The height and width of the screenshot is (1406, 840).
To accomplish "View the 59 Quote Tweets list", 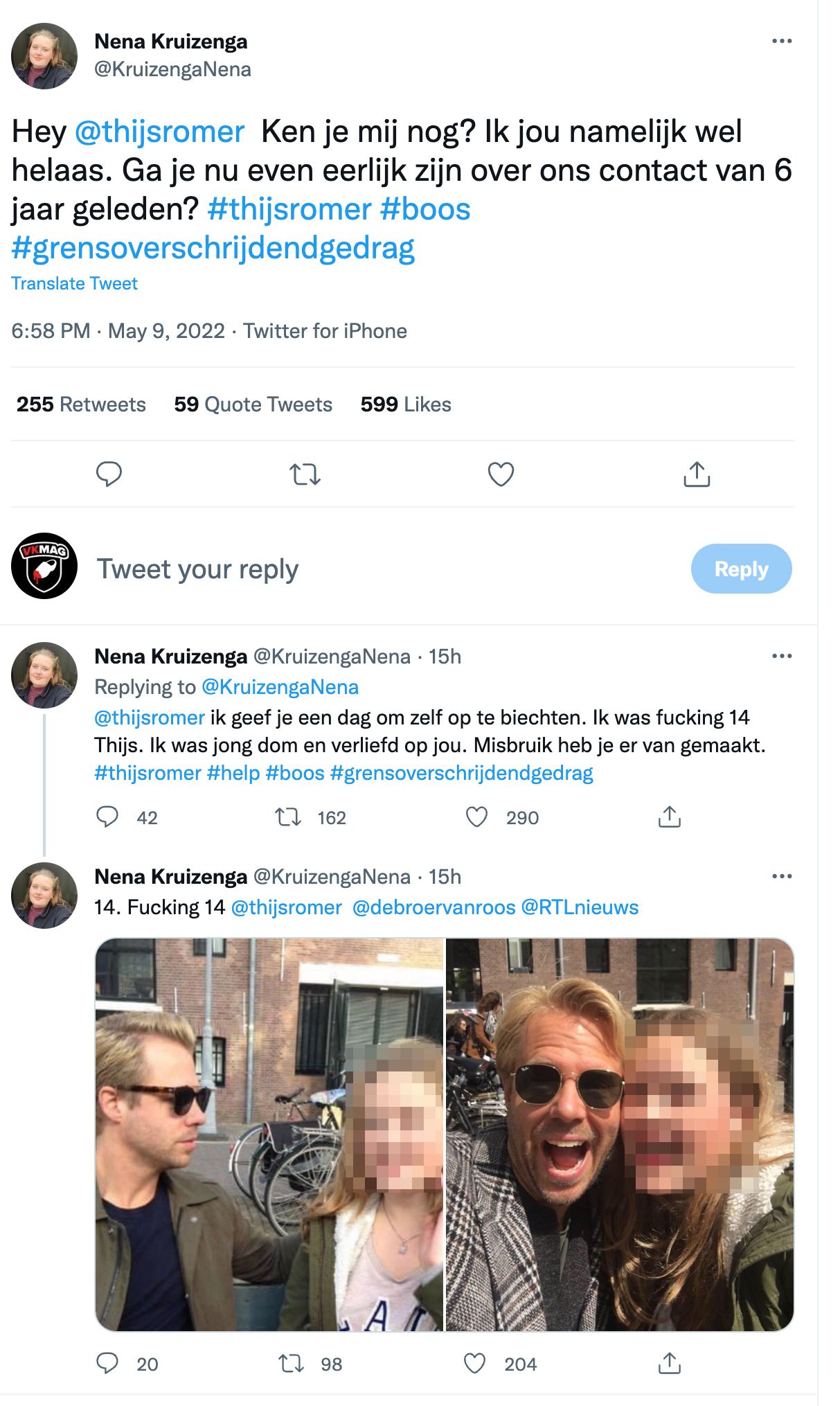I will (253, 404).
